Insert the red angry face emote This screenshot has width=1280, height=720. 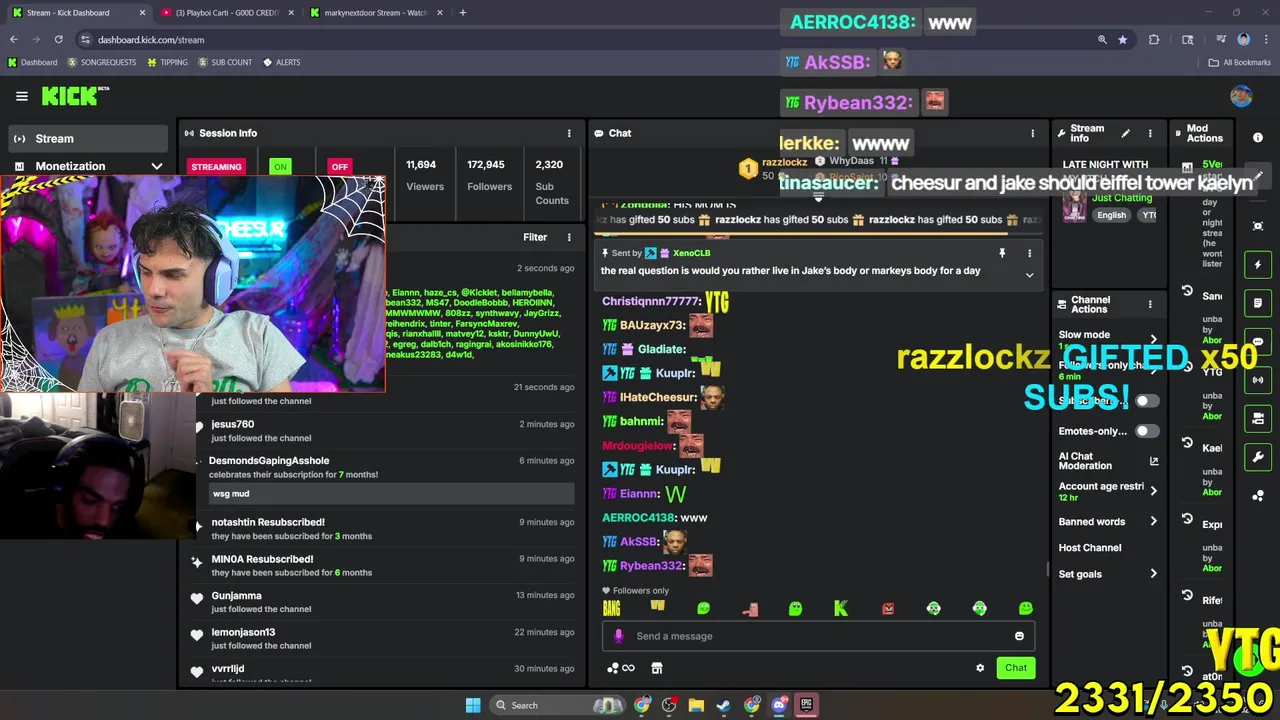[x=887, y=608]
